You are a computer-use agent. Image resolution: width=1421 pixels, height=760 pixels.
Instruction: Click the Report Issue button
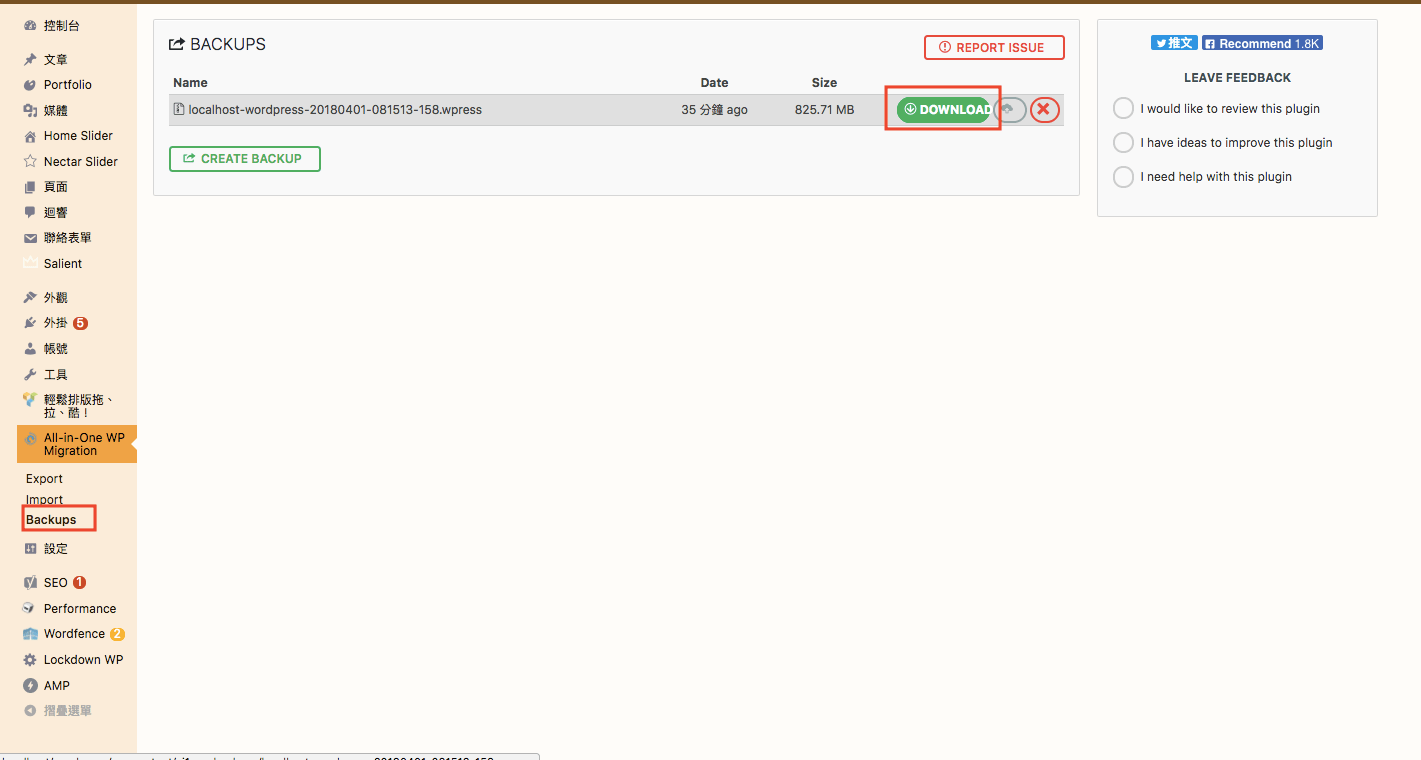[994, 47]
